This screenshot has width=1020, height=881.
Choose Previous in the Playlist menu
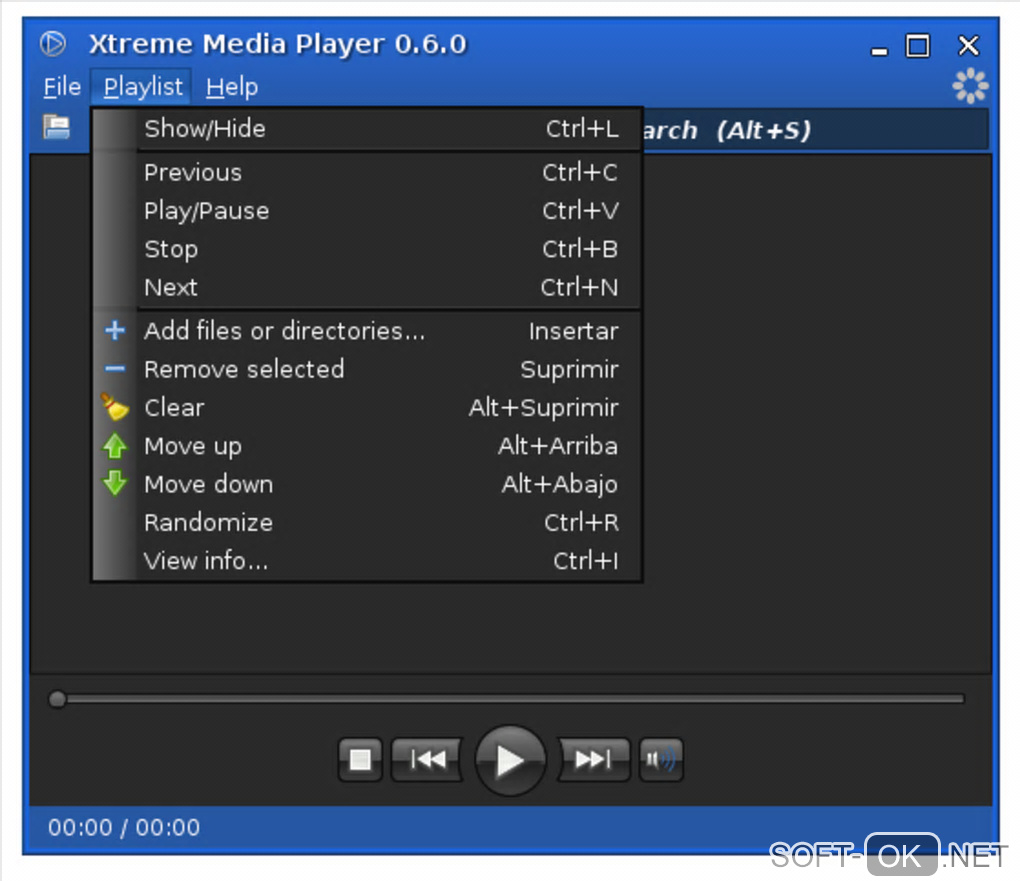[x=367, y=172]
